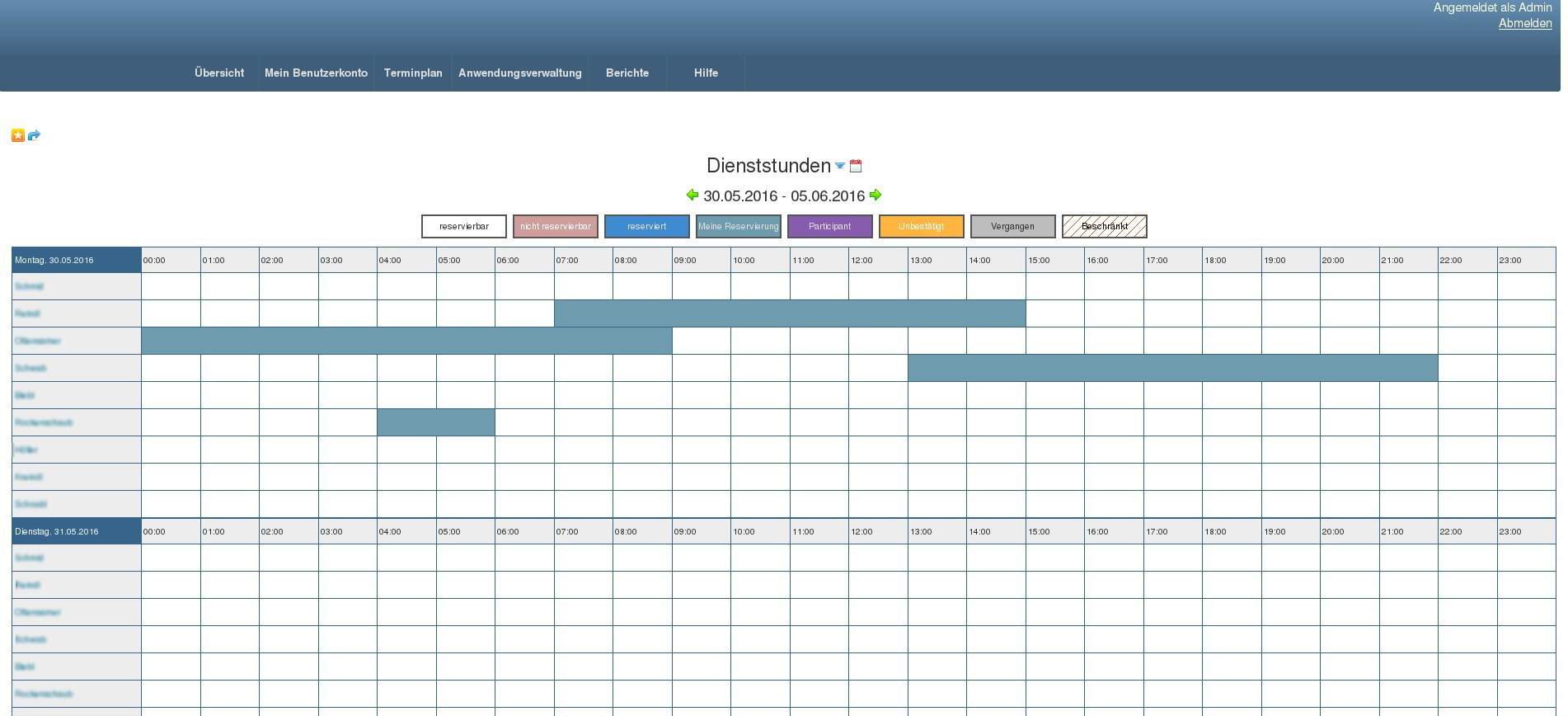
Task: Select the Berichte menu item
Action: [627, 73]
